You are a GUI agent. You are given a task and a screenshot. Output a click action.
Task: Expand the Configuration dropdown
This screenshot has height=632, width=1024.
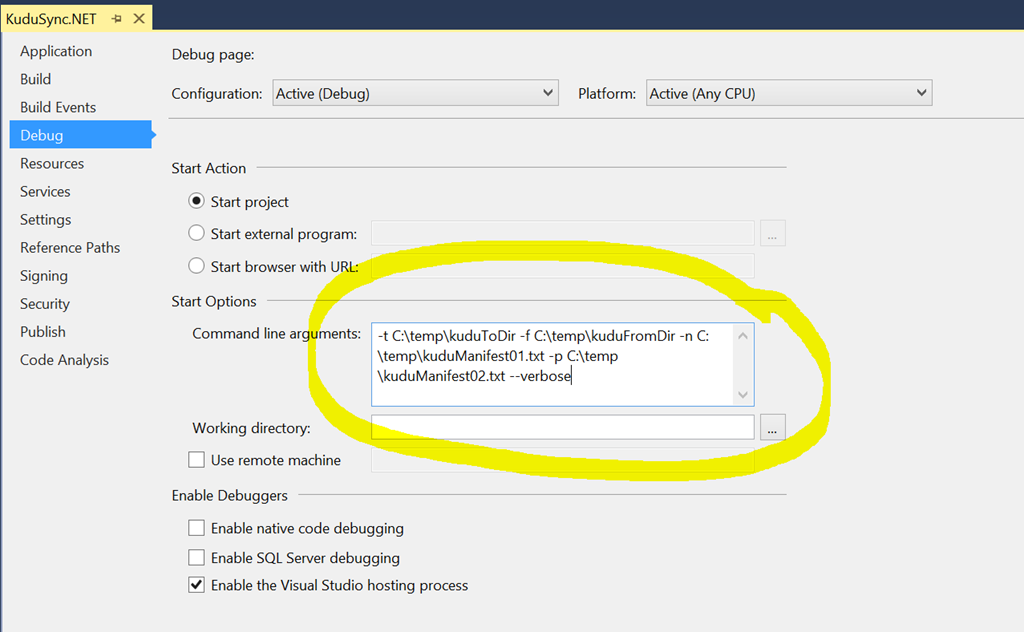tap(415, 93)
